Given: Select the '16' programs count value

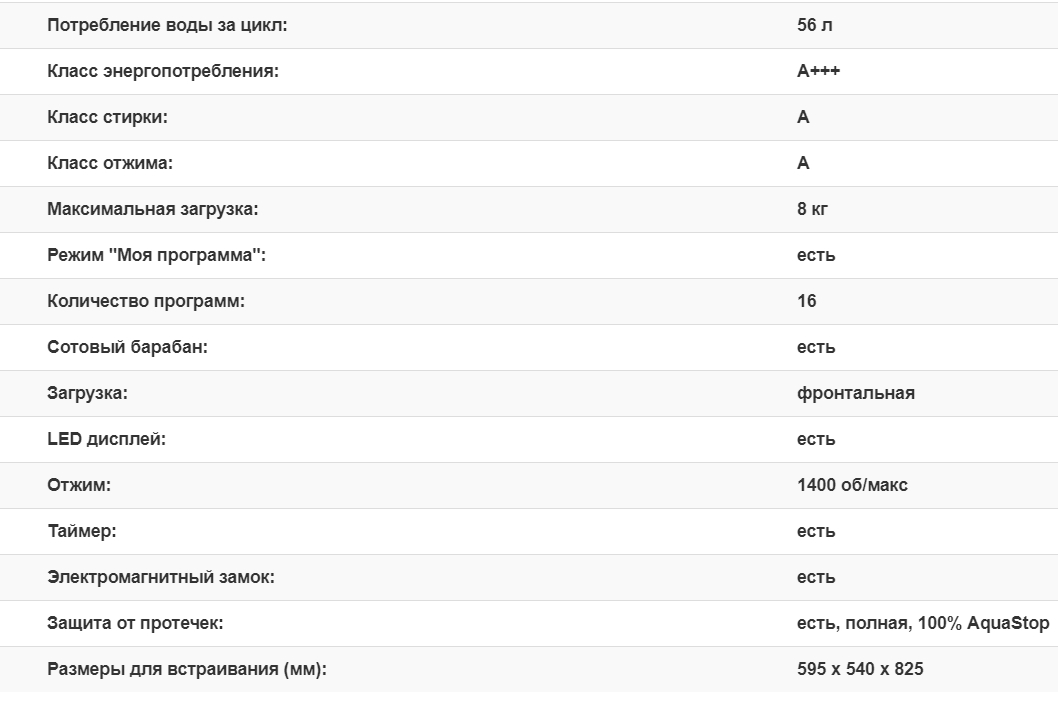Looking at the screenshot, I should [806, 301].
